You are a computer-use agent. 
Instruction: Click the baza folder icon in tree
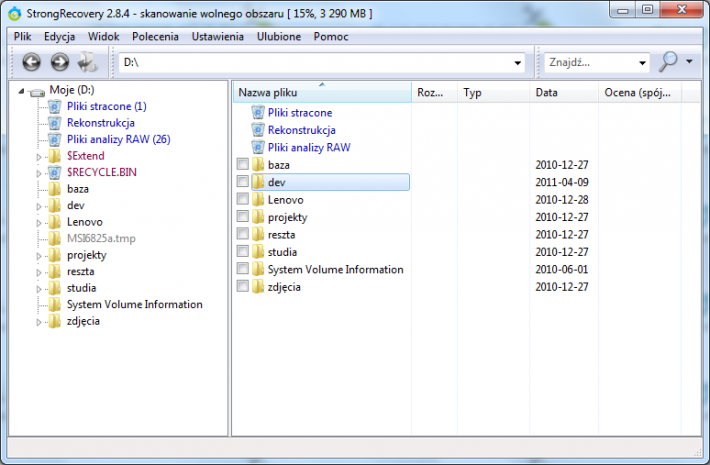54,189
